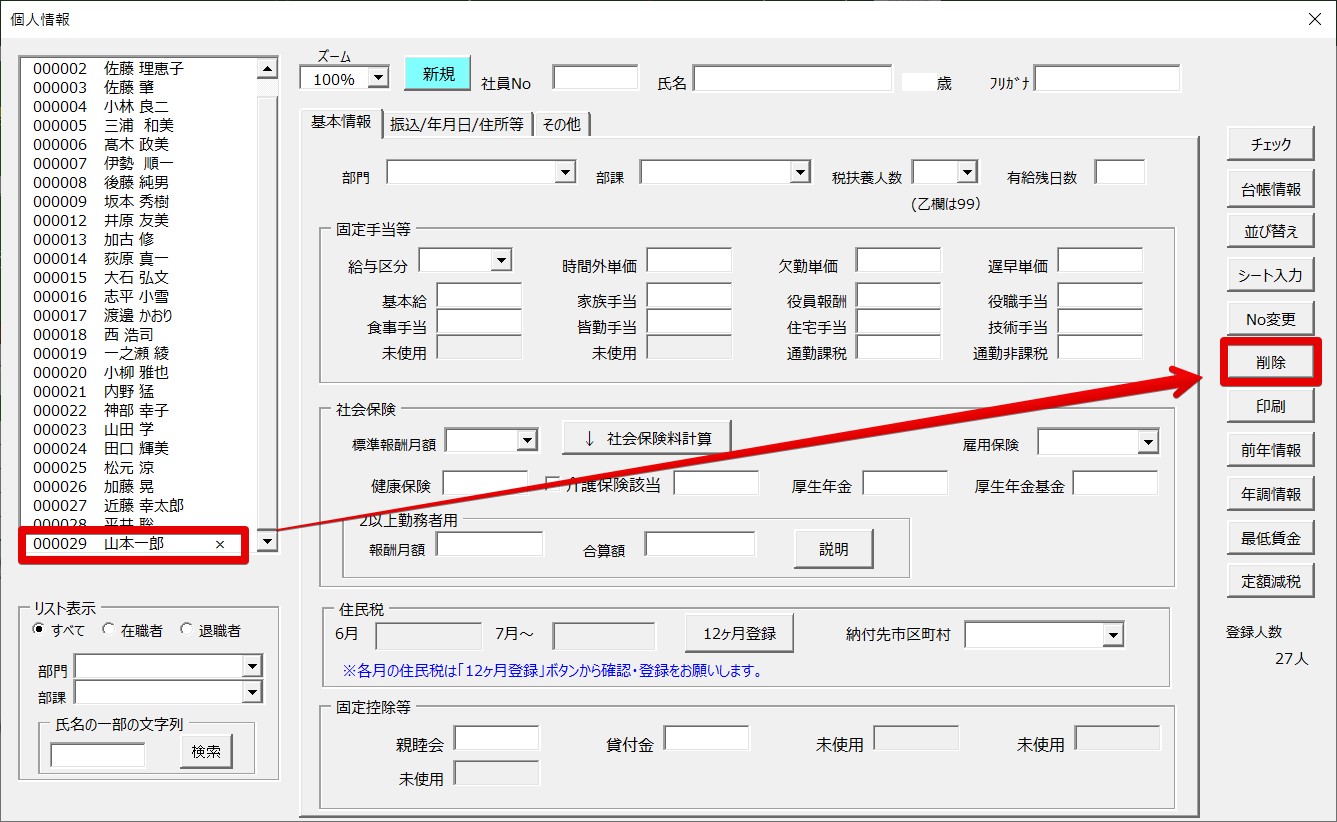Switch to the 振込/年月日/住所等 tab

coord(457,125)
